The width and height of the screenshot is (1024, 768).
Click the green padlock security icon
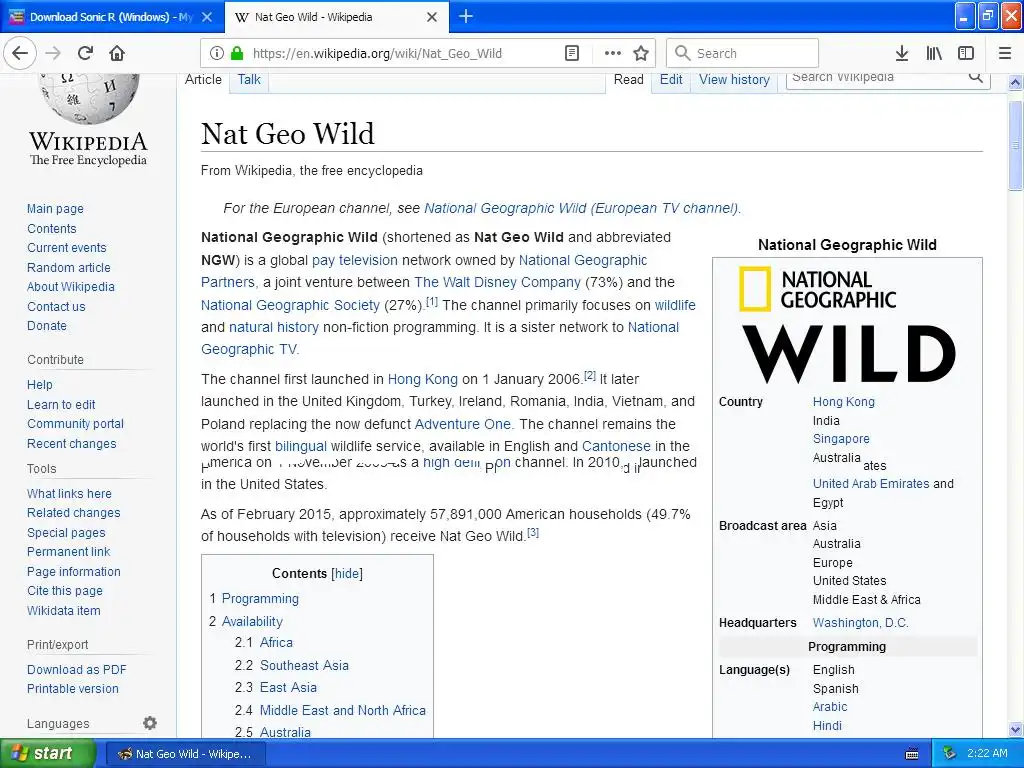tap(237, 54)
